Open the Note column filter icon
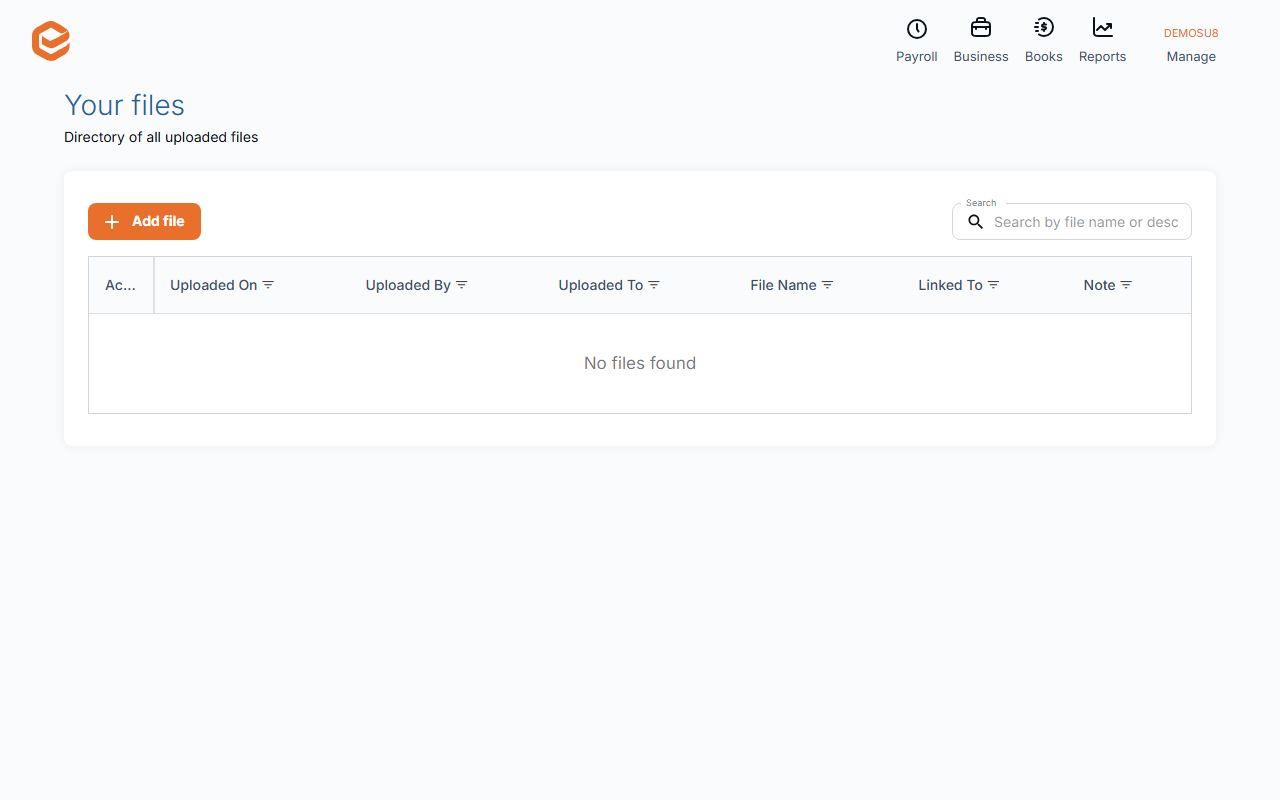1280x800 pixels. point(1126,285)
